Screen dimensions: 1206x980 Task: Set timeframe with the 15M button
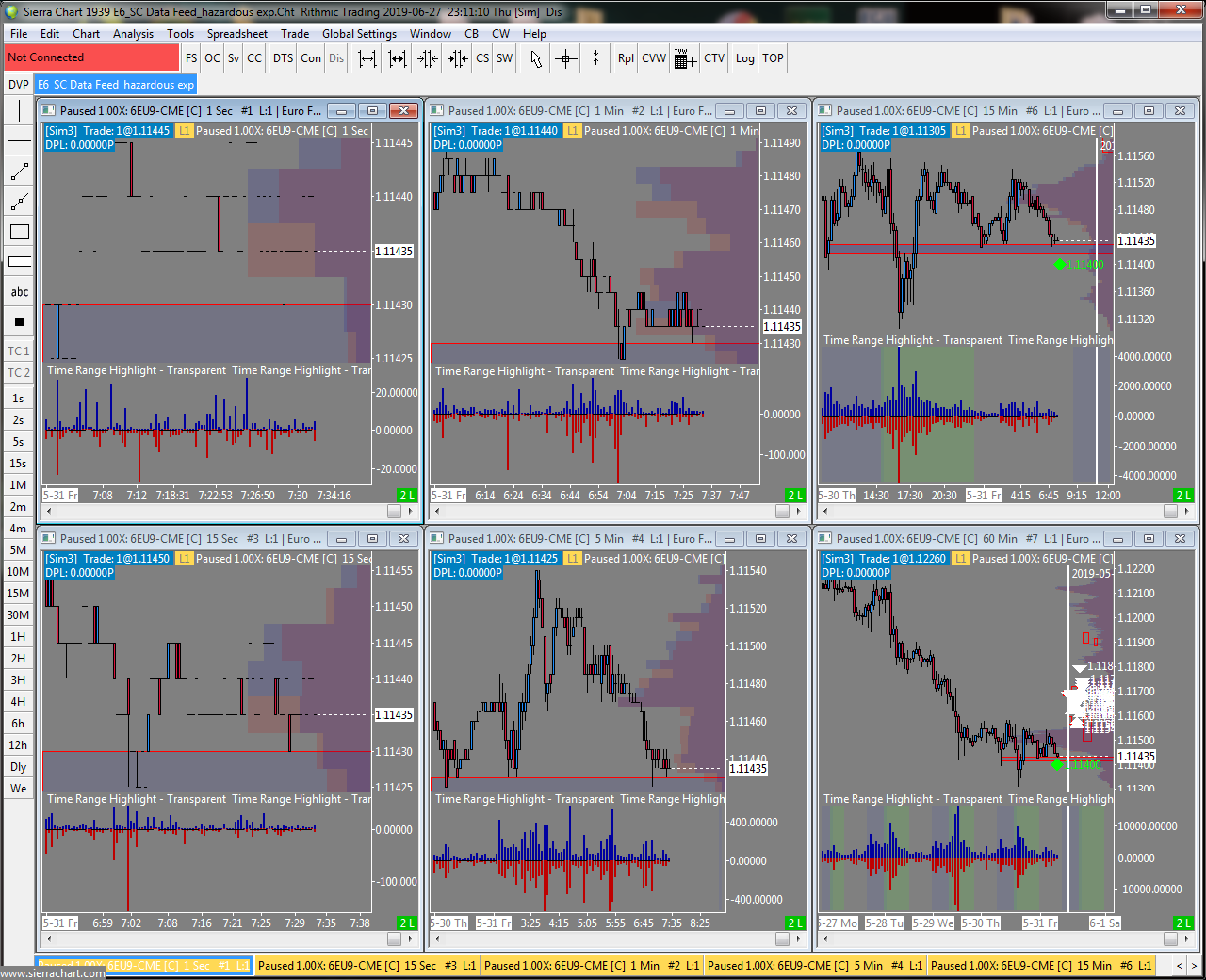19,594
